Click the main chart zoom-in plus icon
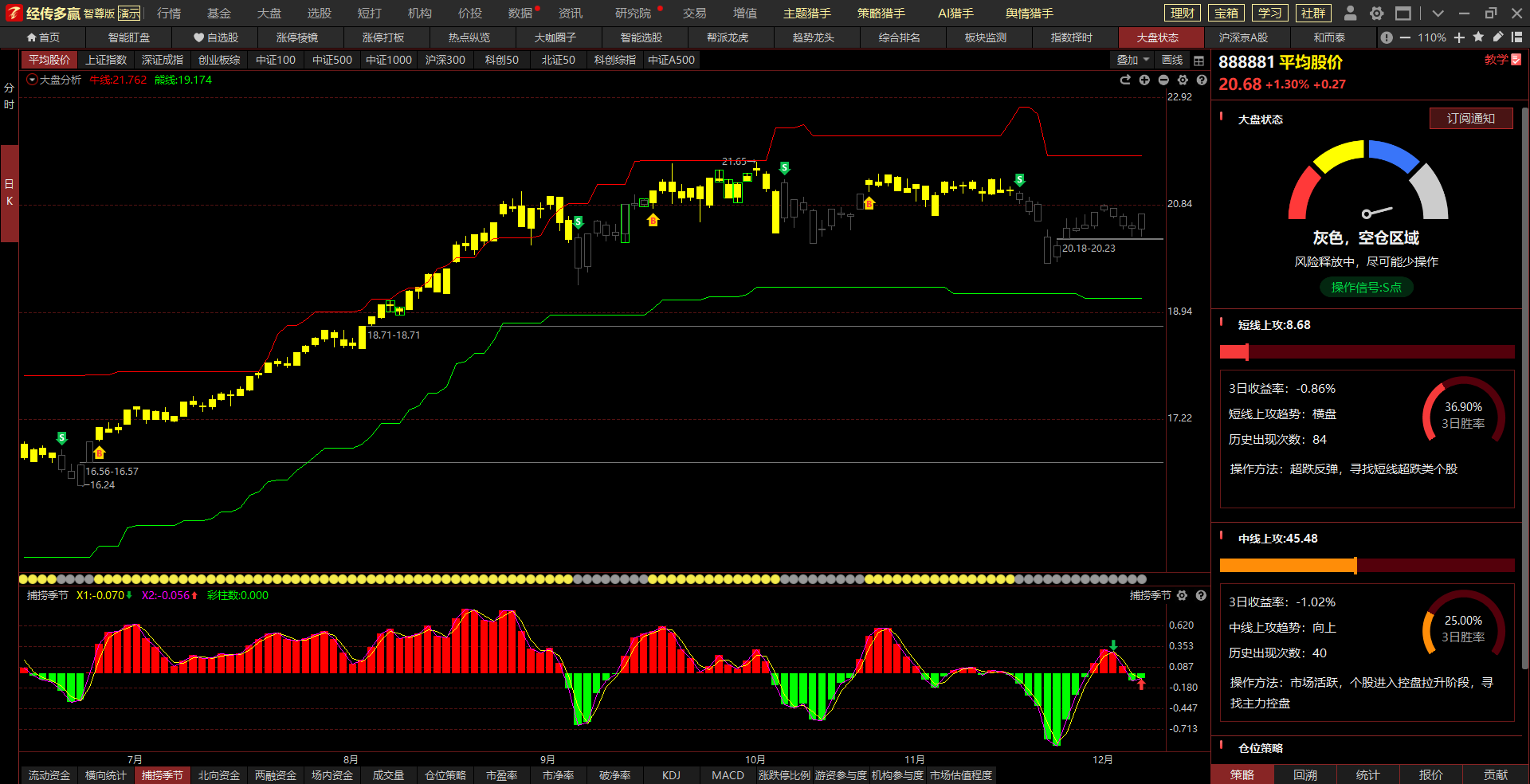The height and width of the screenshot is (784, 1530). pos(1144,80)
